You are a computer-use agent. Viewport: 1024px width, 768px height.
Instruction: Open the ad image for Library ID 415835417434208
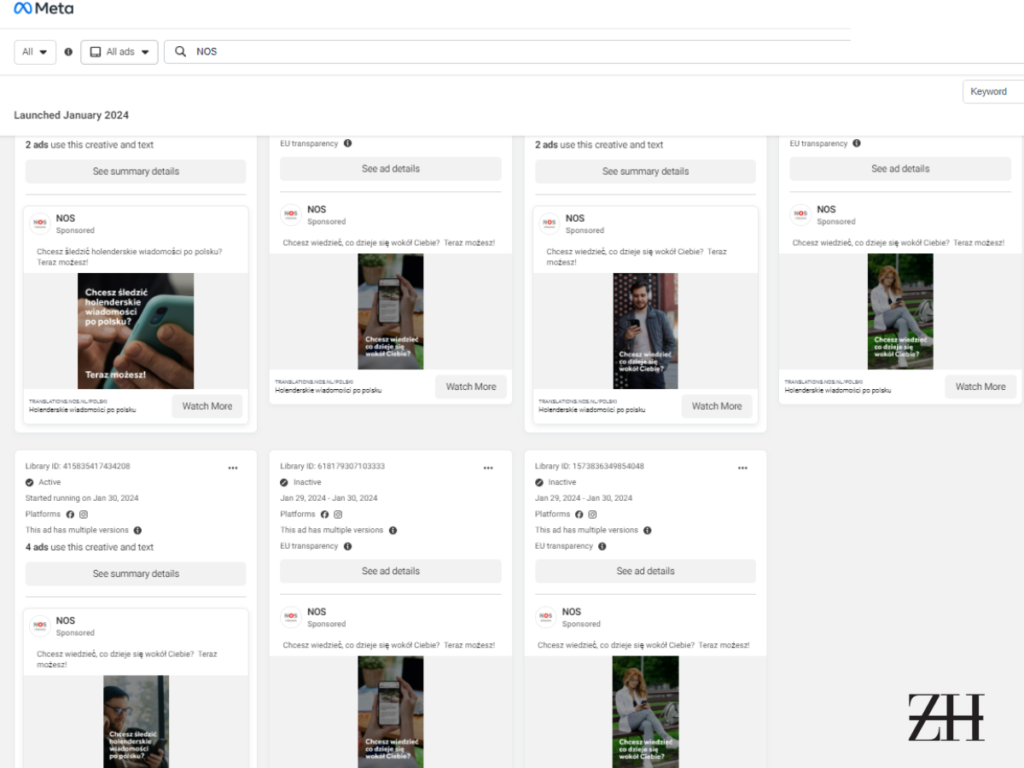click(x=136, y=722)
